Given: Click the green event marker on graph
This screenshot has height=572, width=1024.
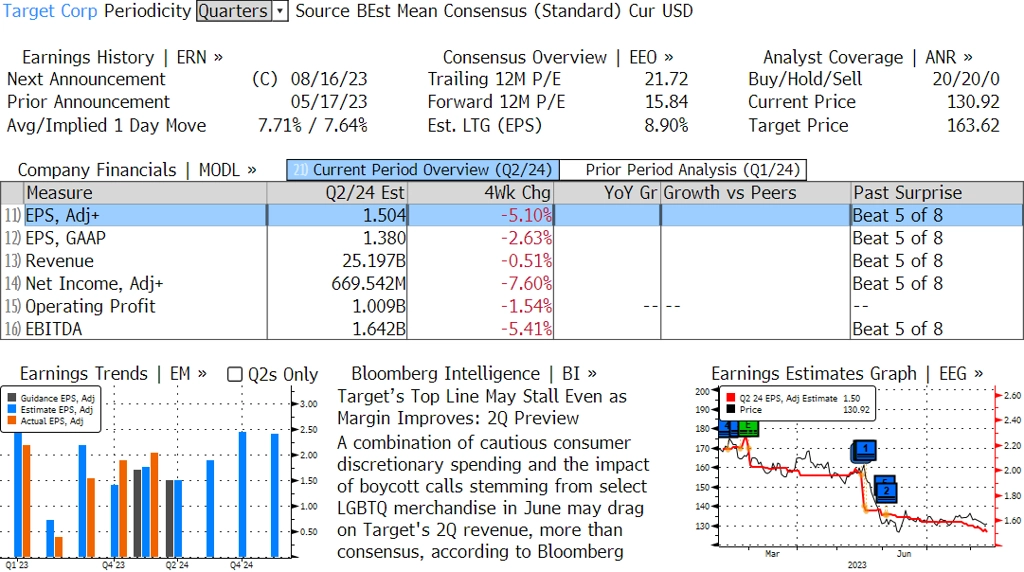Looking at the screenshot, I should click(x=748, y=427).
